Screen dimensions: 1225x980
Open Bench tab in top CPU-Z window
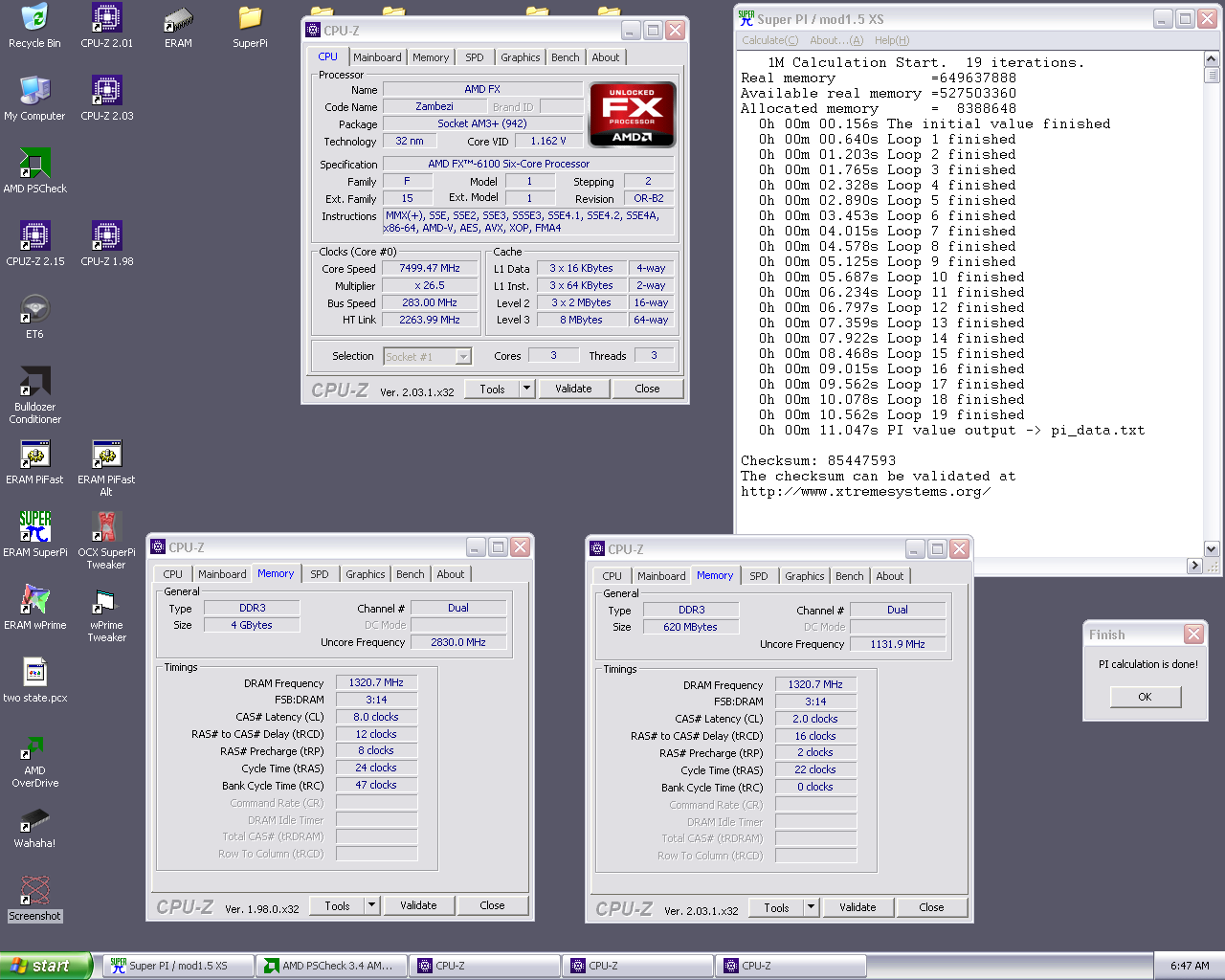[565, 57]
